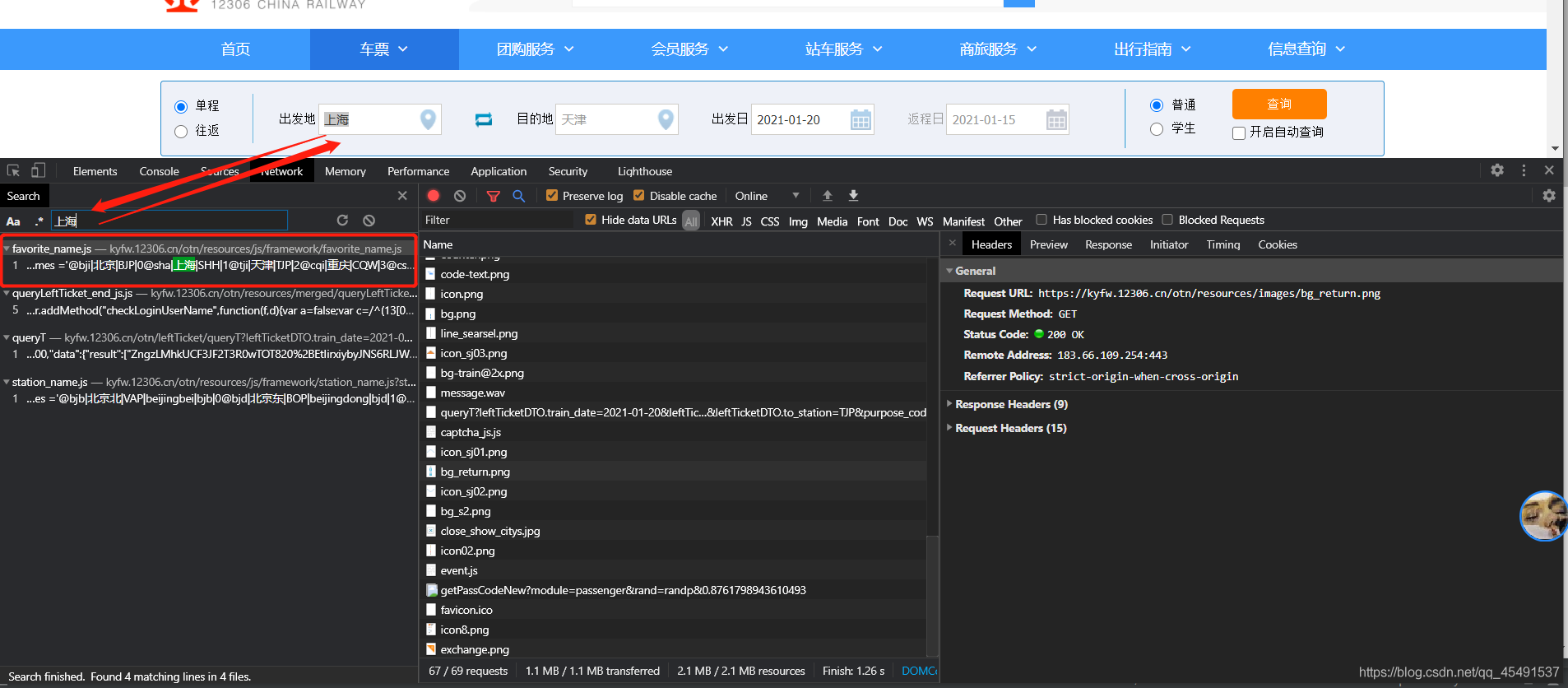The image size is (1568, 688).
Task: Click the red record network log button
Action: 434,196
